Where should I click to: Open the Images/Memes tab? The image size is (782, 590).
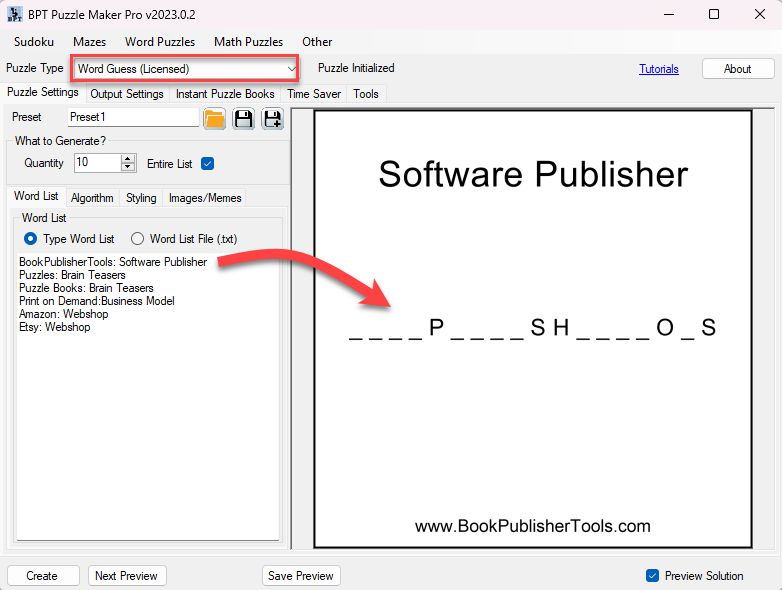[x=205, y=198]
